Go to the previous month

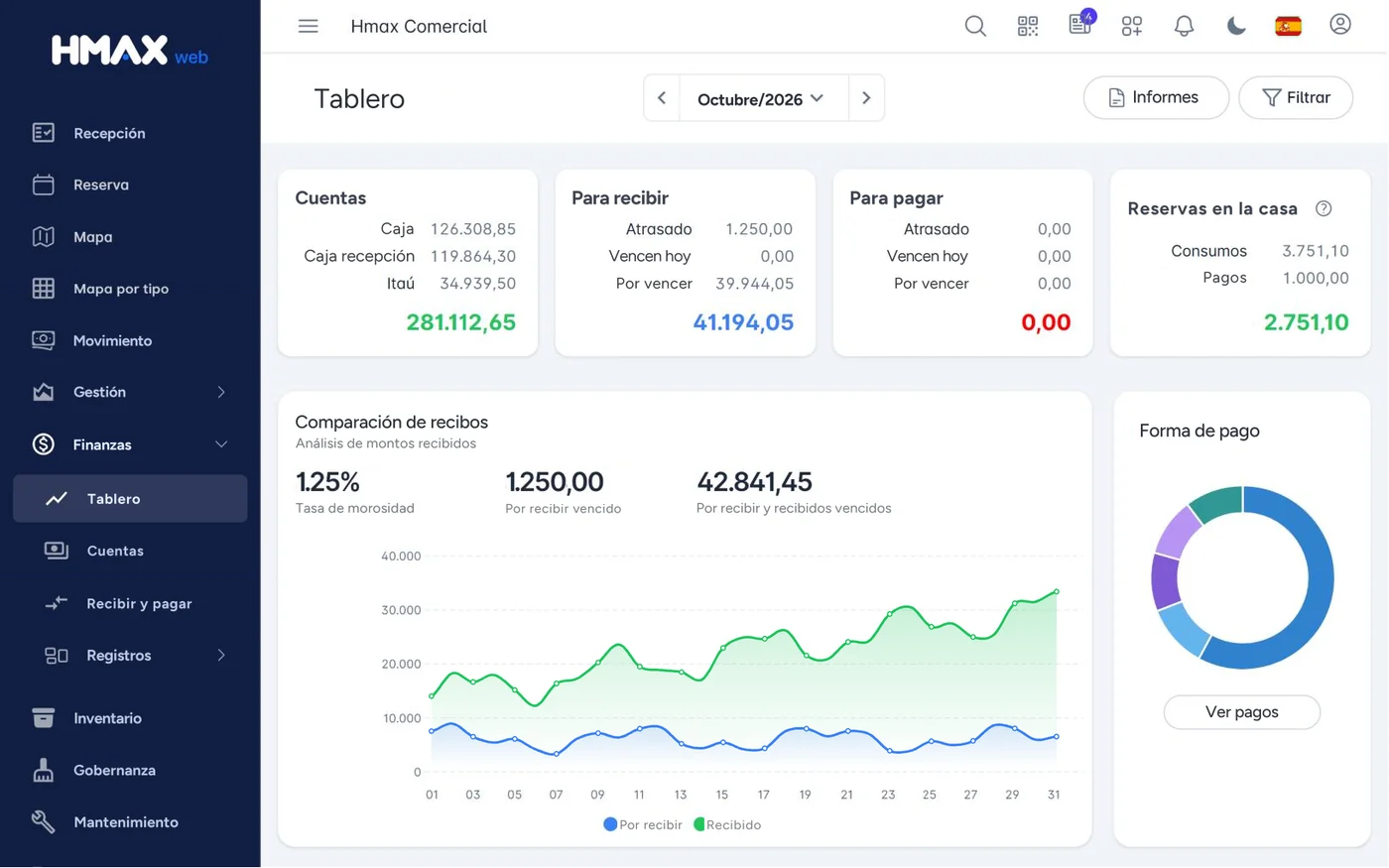click(x=662, y=98)
